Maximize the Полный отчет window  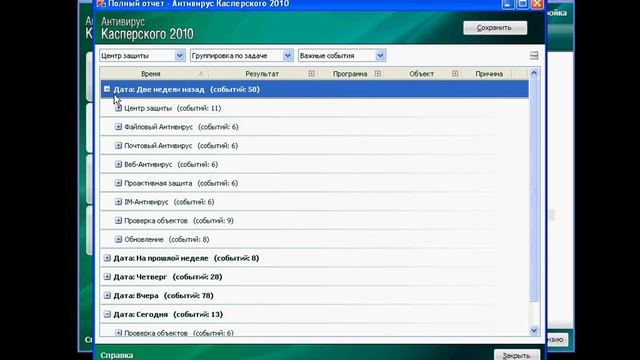tap(522, 4)
